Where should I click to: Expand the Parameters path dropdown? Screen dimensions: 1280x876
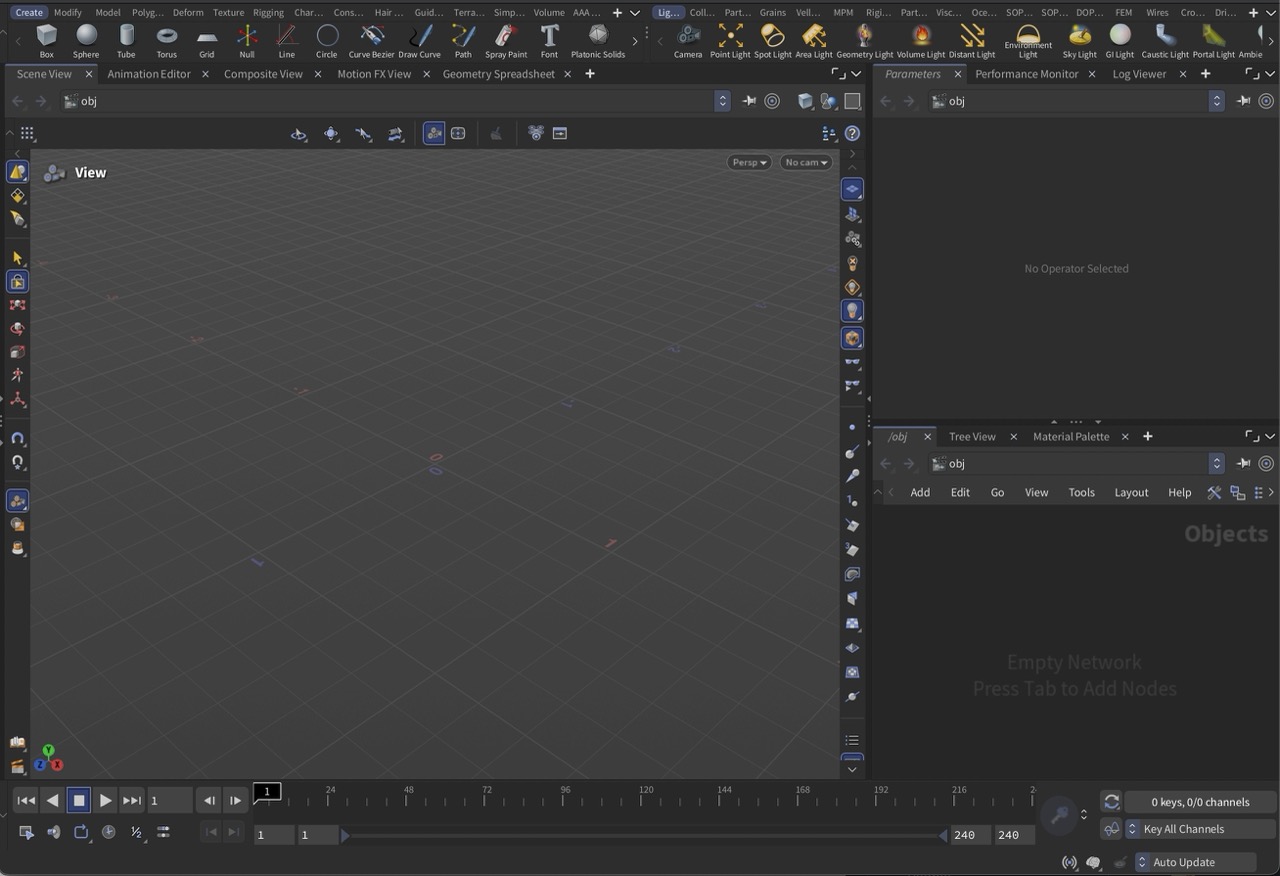click(x=1217, y=101)
